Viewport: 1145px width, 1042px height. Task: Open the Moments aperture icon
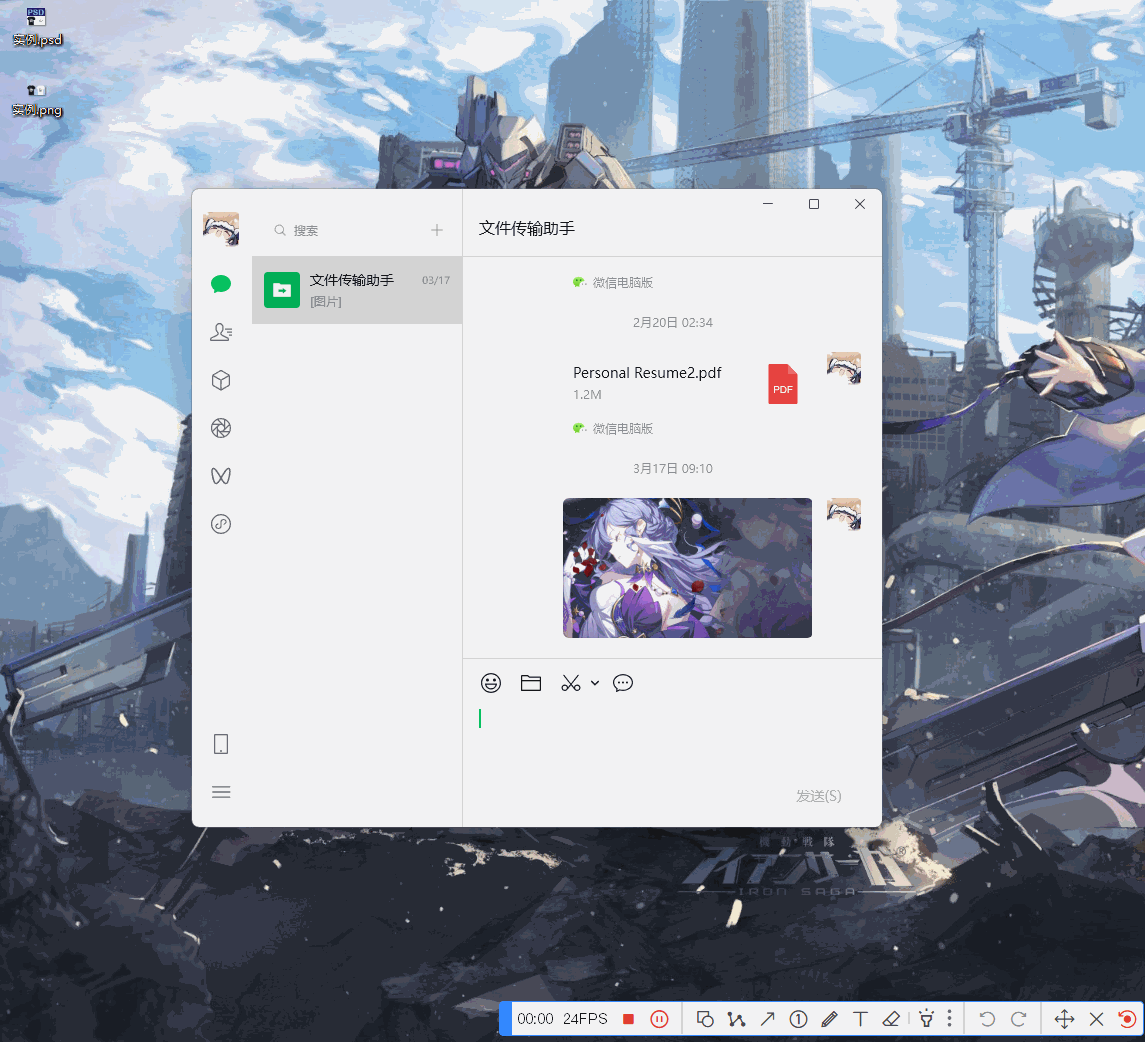[221, 428]
